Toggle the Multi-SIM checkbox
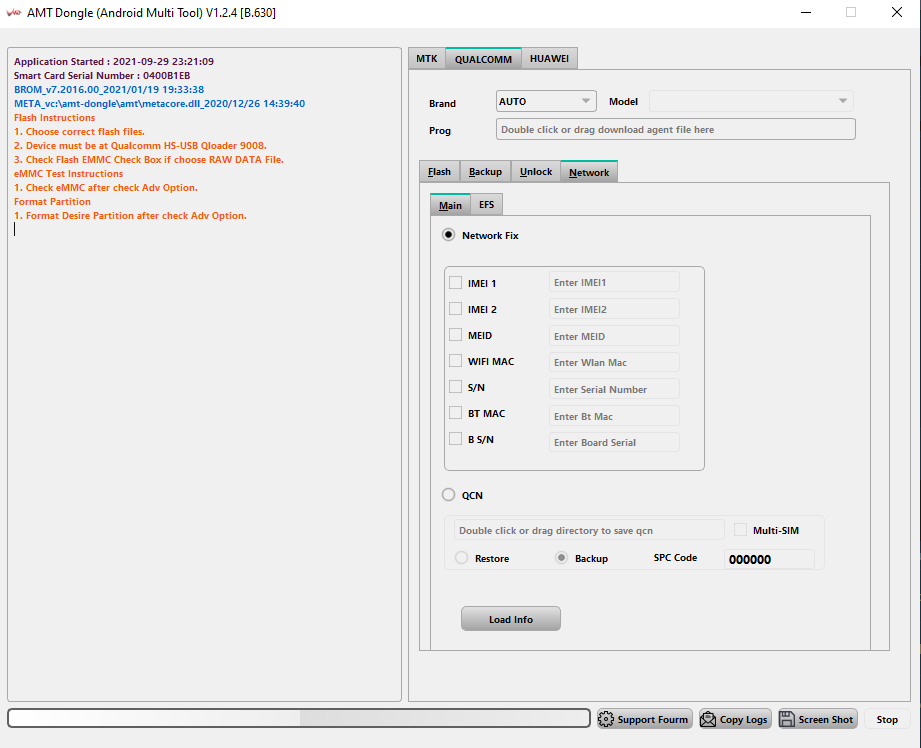Screen dimensions: 921x748 pos(741,530)
